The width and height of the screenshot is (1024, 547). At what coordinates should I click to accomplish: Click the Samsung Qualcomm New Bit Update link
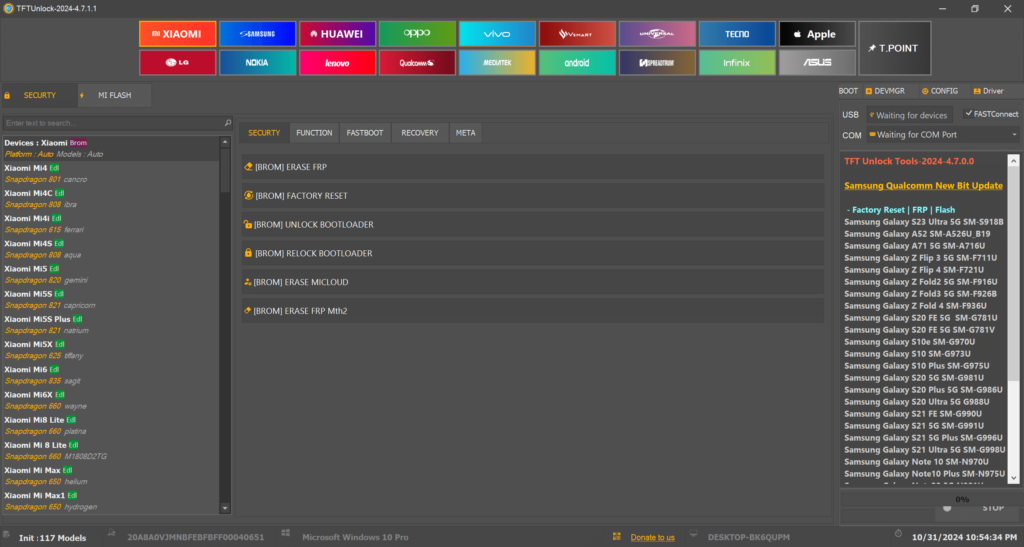click(x=923, y=186)
